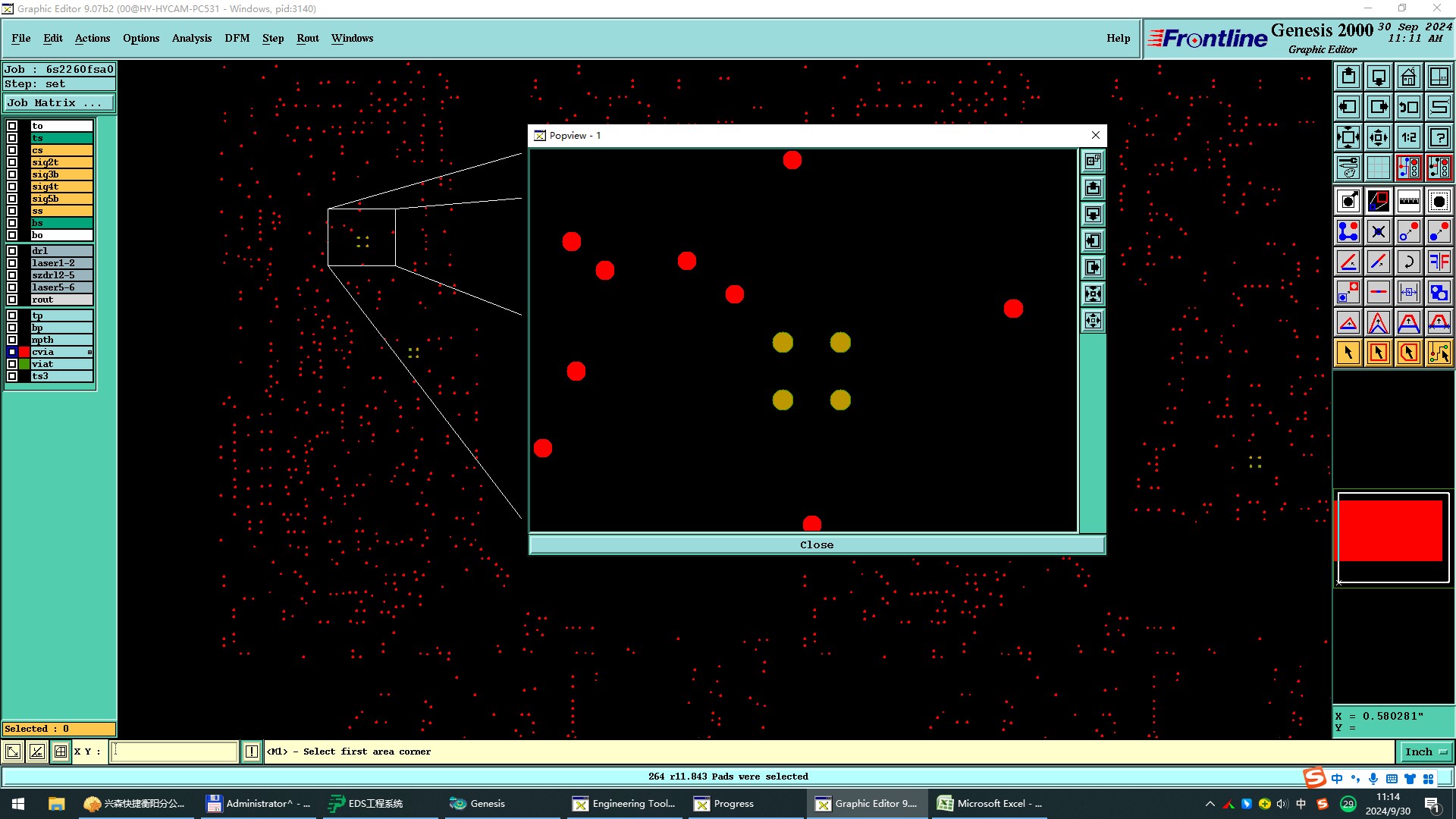Click the move up icon in Popview sidebar
The width and height of the screenshot is (1456, 819).
[1093, 187]
